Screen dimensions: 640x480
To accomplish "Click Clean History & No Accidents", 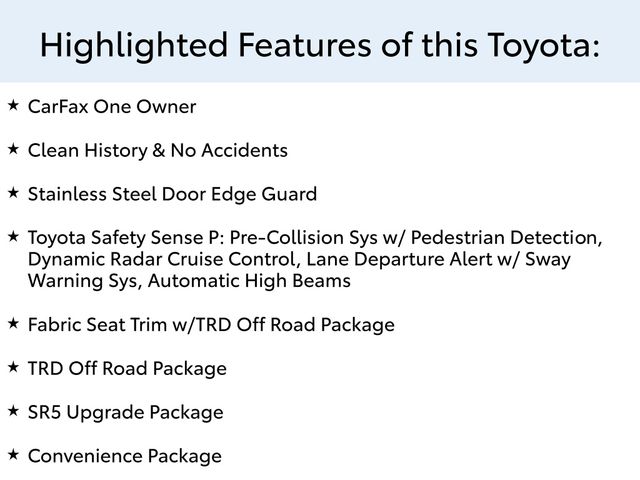I will click(158, 151).
